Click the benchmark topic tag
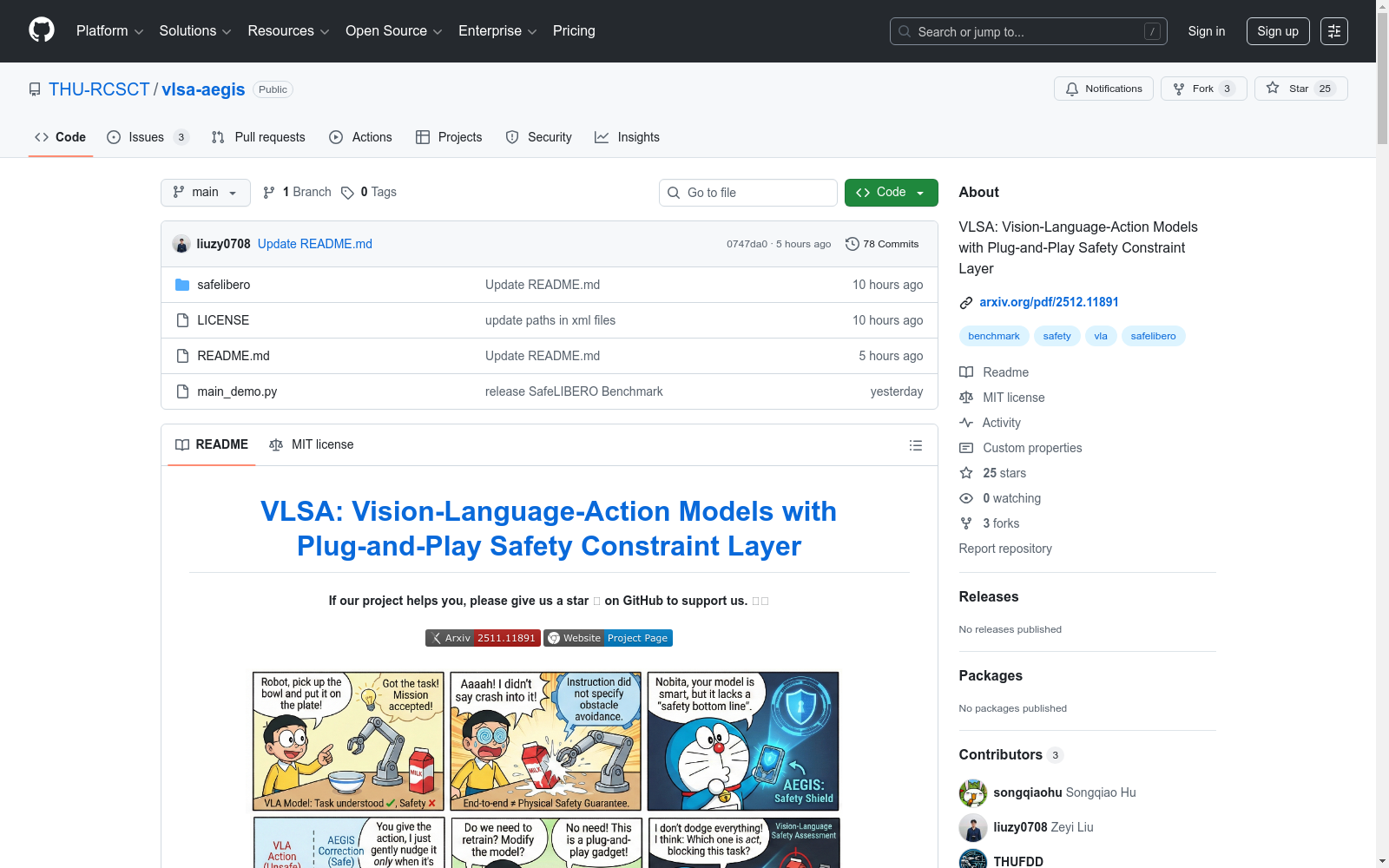 pyautogui.click(x=994, y=336)
